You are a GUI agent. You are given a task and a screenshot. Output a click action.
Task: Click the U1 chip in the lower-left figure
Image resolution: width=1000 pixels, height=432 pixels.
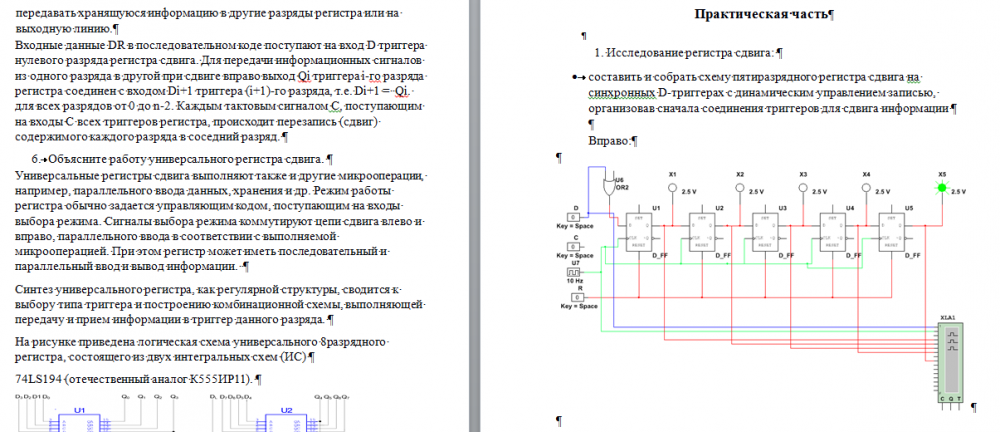click(79, 421)
